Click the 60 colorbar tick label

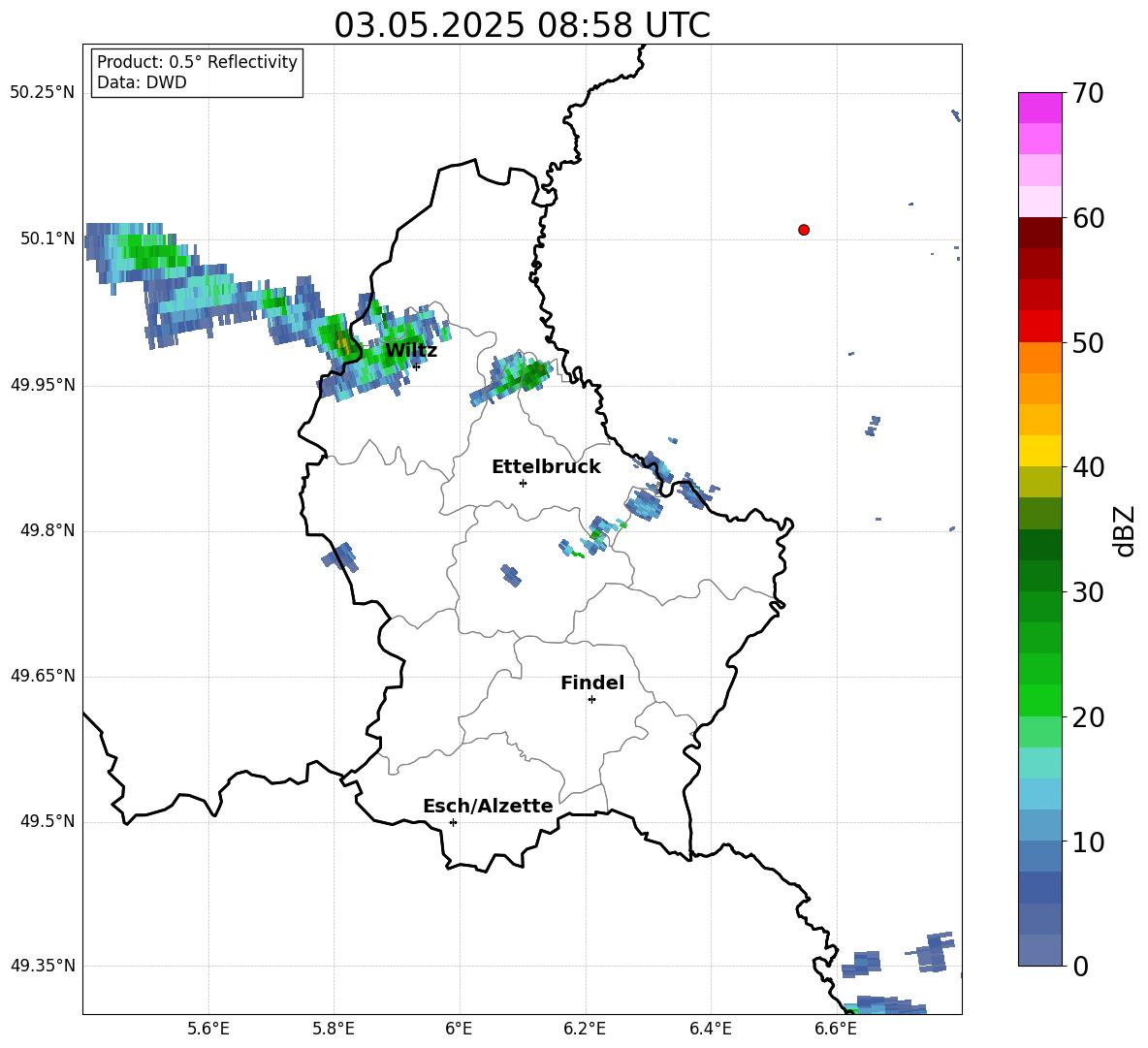pyautogui.click(x=1088, y=218)
